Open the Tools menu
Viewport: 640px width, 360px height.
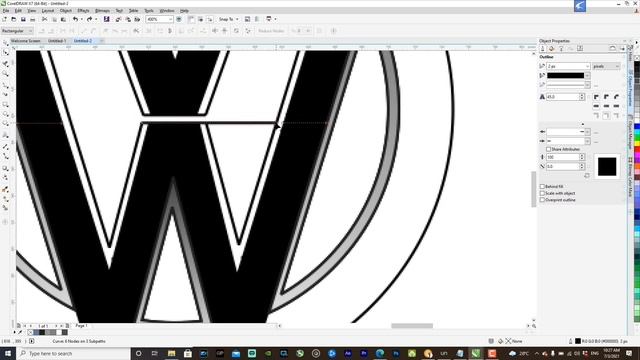coord(149,11)
